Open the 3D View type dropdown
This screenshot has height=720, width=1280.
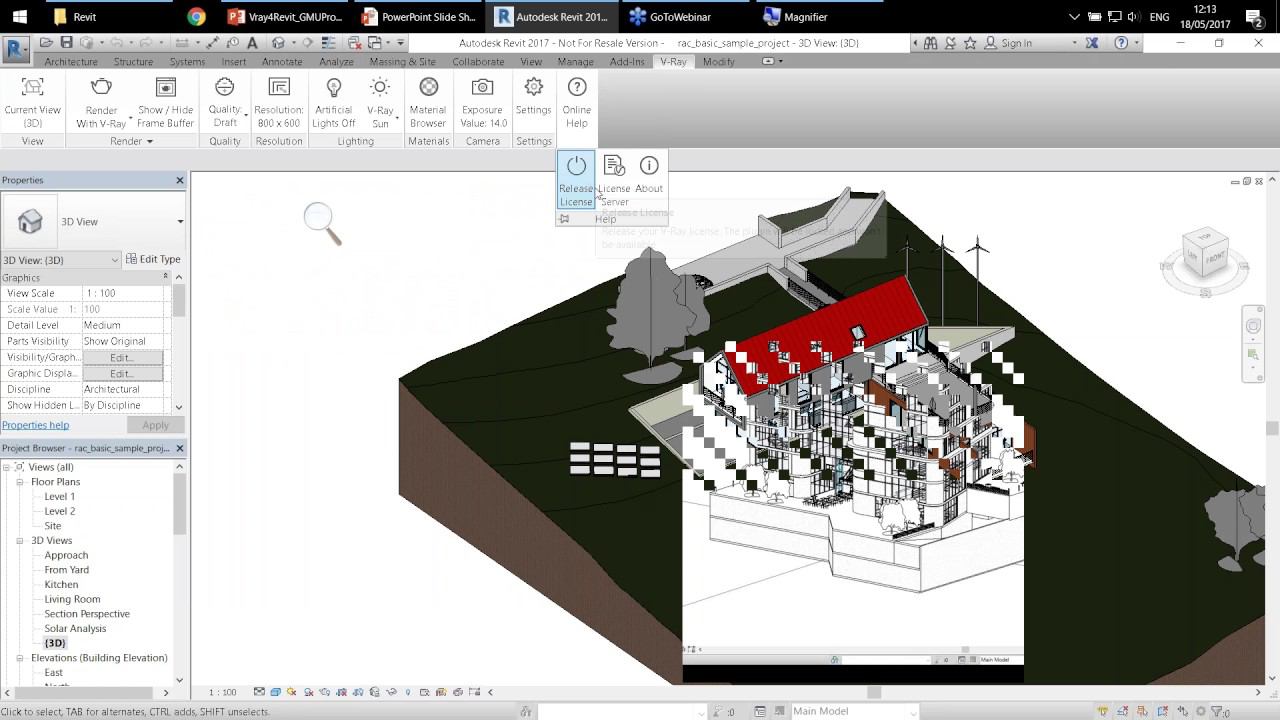180,222
